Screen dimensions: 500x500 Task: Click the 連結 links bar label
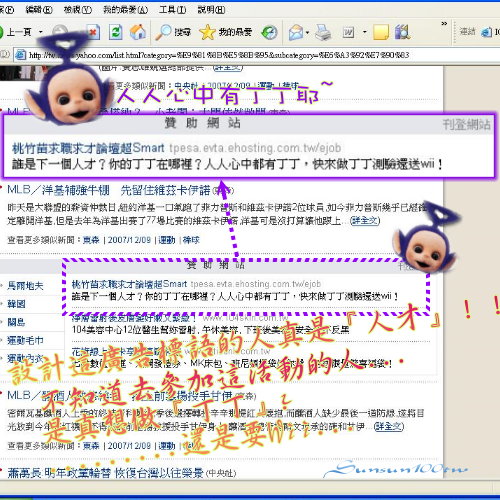pos(467,32)
